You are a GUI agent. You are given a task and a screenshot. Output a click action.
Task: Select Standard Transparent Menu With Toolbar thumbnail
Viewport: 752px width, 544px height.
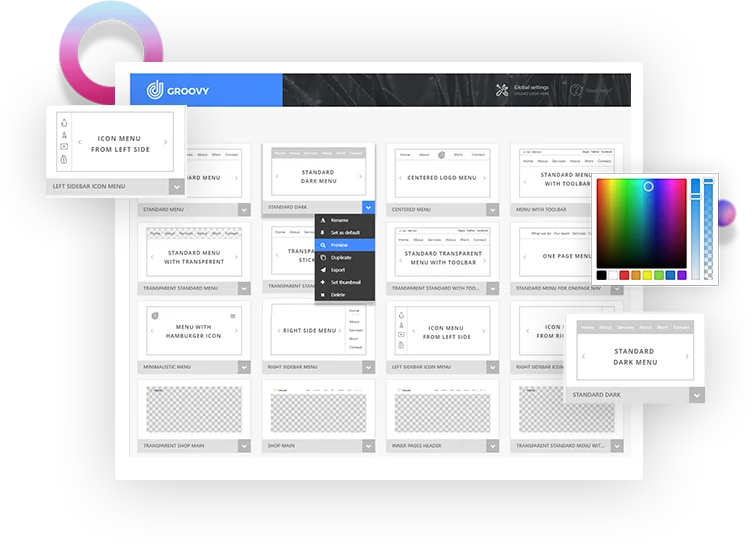[442, 252]
